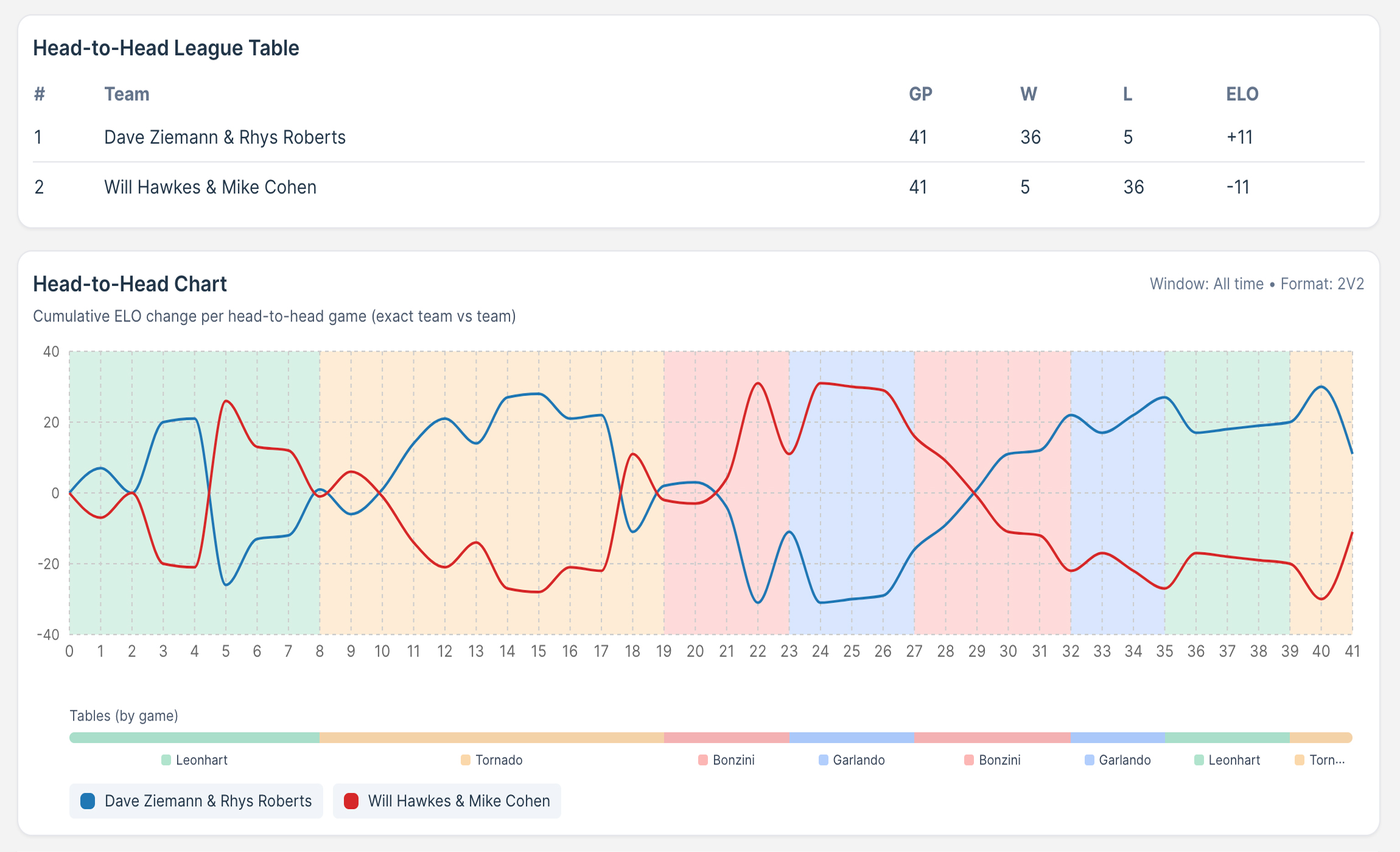Click the Window: All time format label
1400x852 pixels.
pos(1256,284)
